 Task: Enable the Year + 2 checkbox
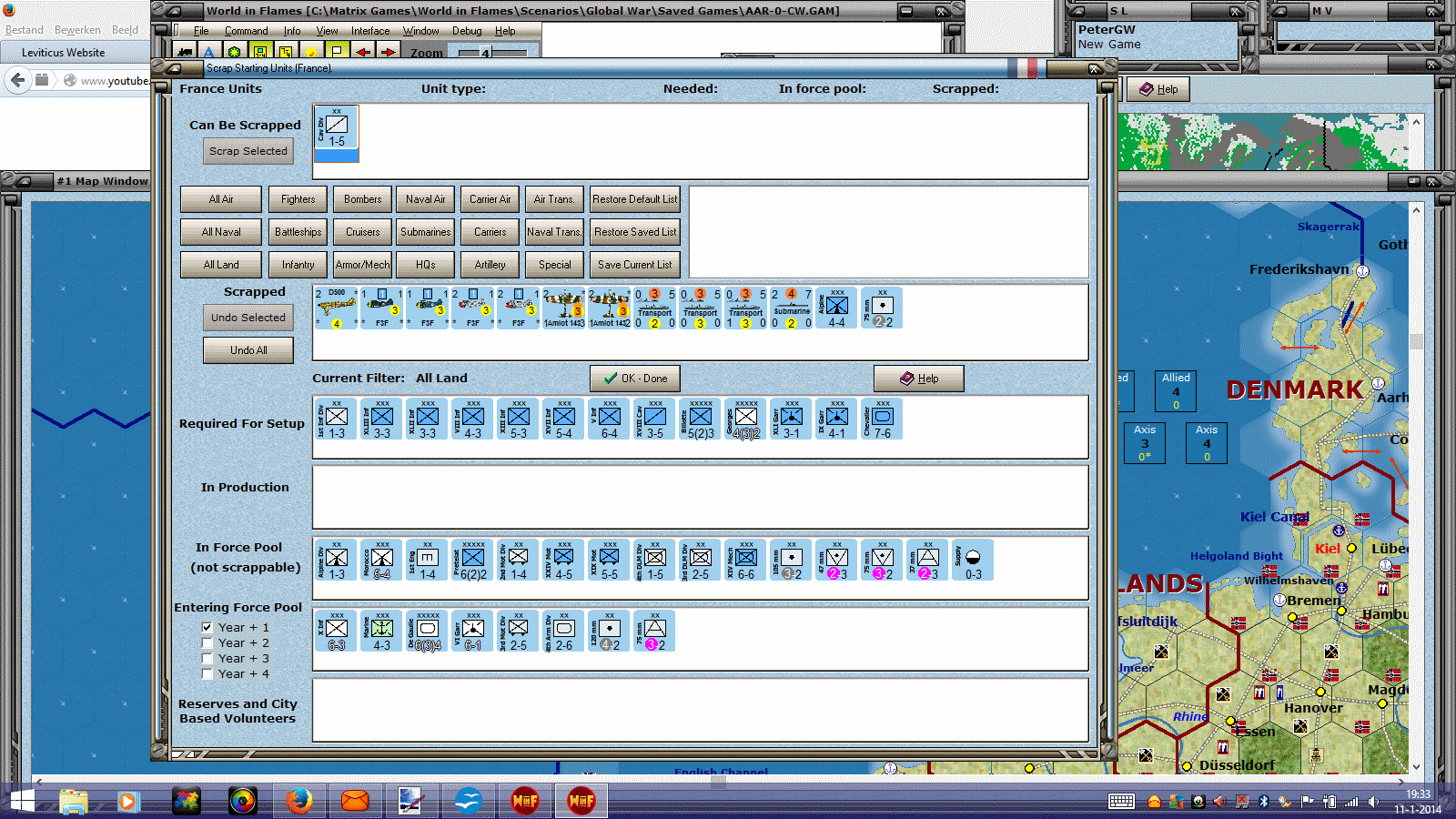click(207, 642)
